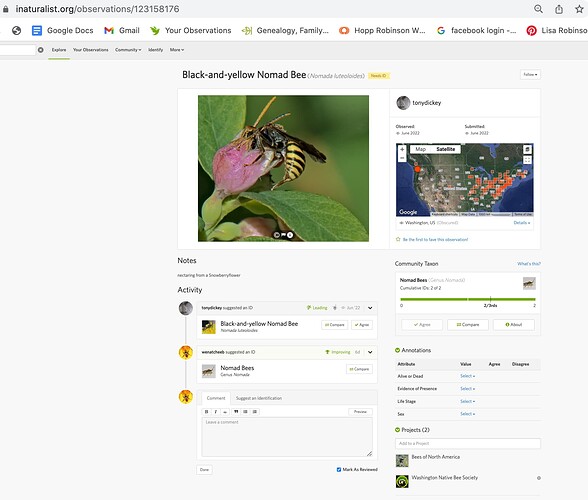Open the Bees of North America project
588x500 pixels.
pos(435,457)
